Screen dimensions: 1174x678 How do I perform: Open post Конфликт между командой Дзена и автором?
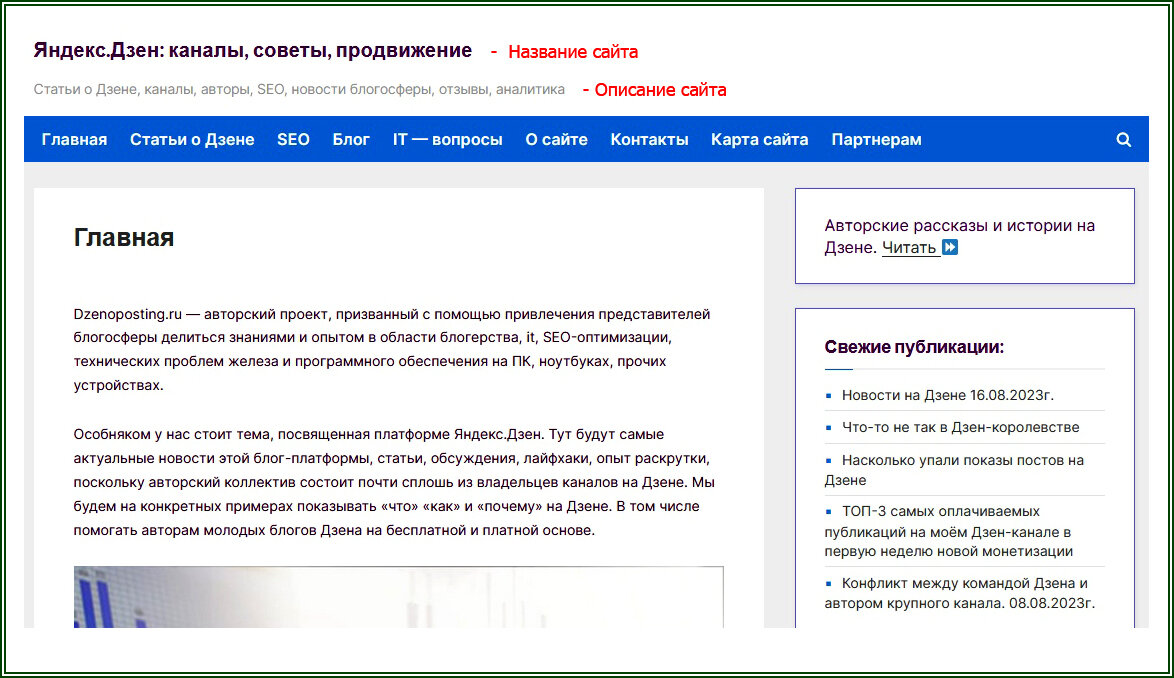coord(960,593)
